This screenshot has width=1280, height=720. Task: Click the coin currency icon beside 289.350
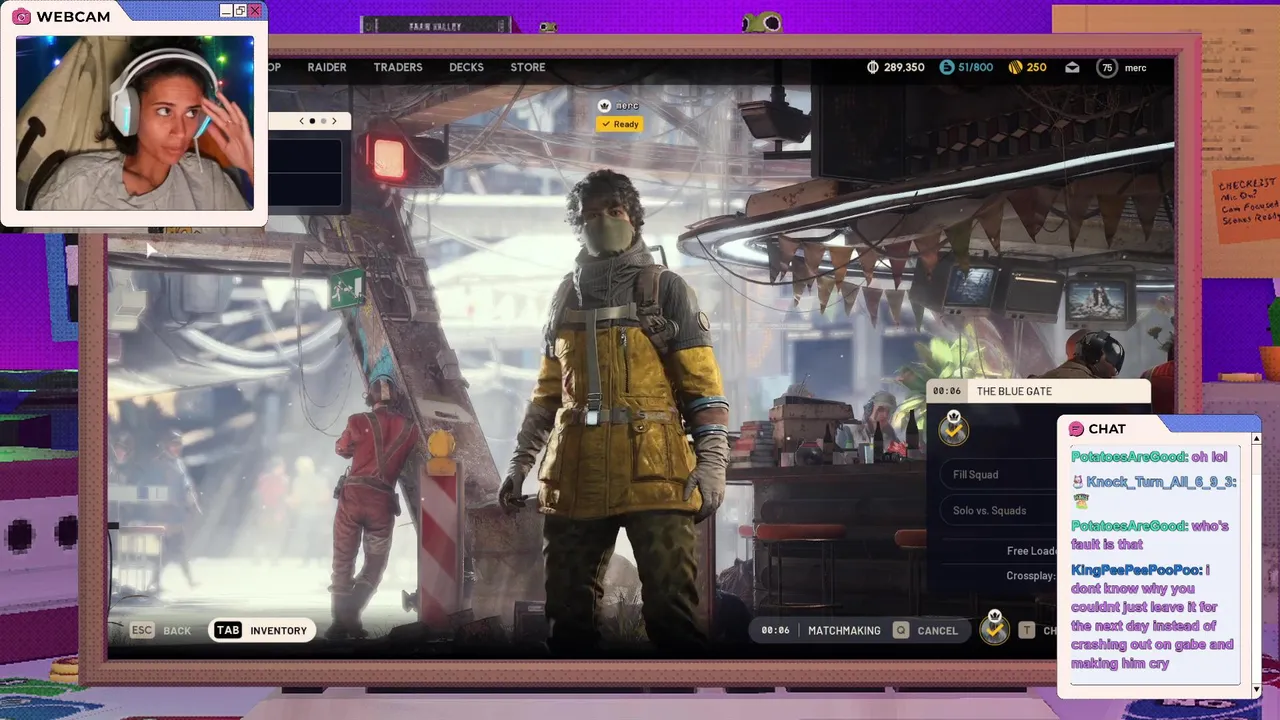tap(872, 67)
